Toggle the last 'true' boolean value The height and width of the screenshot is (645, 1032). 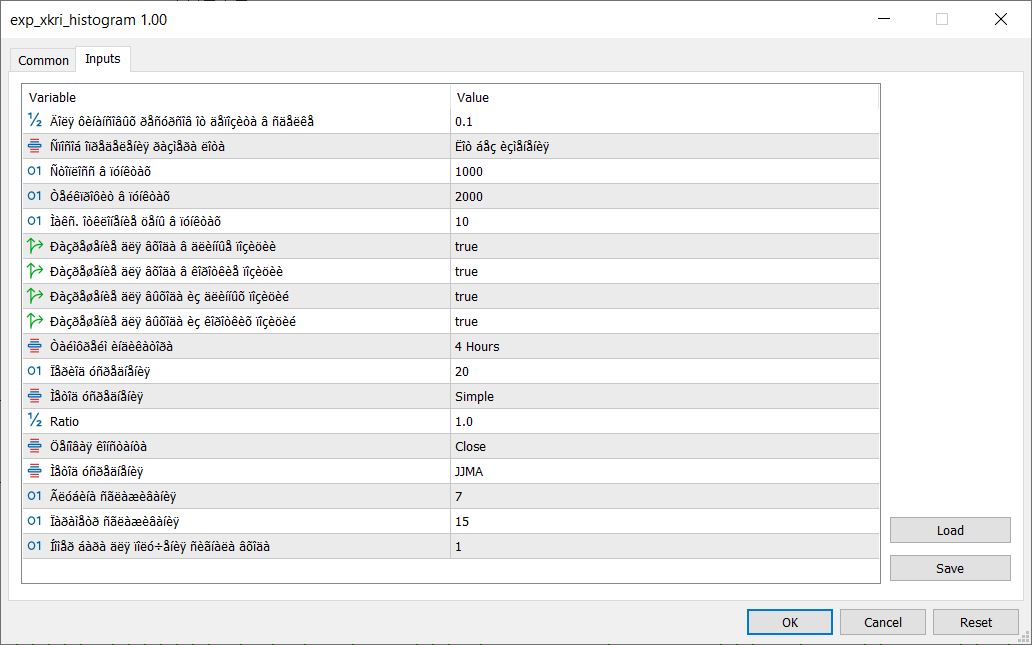(x=466, y=321)
